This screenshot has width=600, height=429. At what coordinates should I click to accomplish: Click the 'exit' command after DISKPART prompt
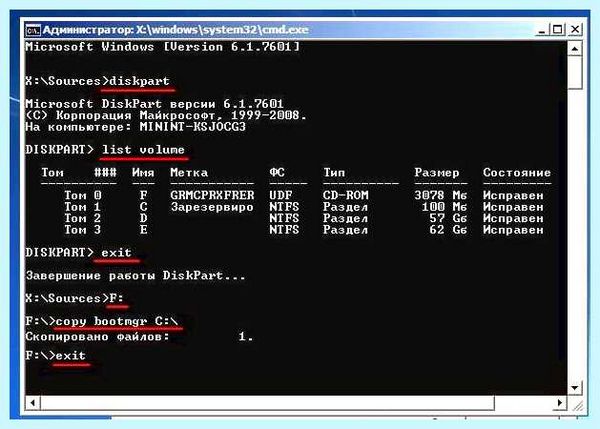(116, 253)
